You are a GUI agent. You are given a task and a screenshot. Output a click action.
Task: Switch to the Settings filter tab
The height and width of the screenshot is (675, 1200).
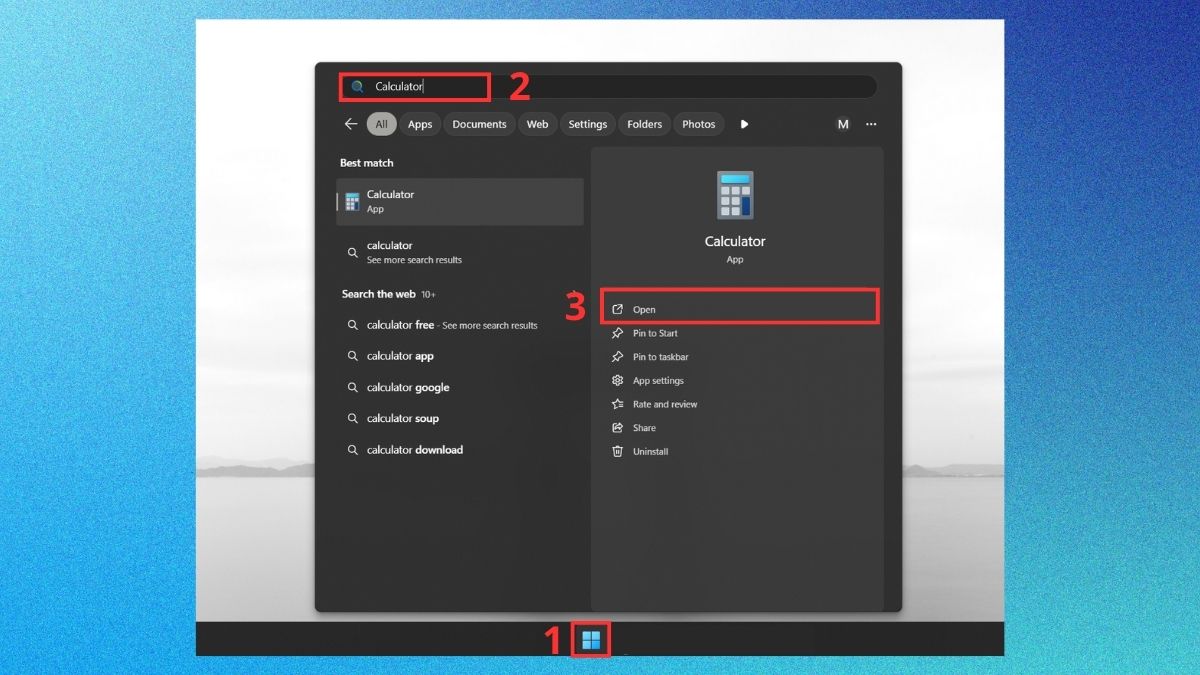(588, 124)
